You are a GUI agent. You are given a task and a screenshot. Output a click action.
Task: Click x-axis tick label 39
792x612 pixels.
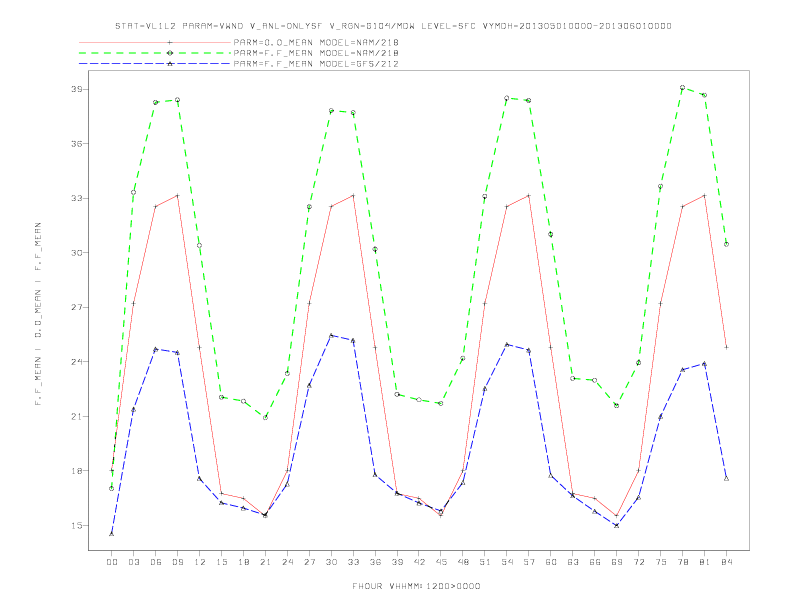(397, 562)
